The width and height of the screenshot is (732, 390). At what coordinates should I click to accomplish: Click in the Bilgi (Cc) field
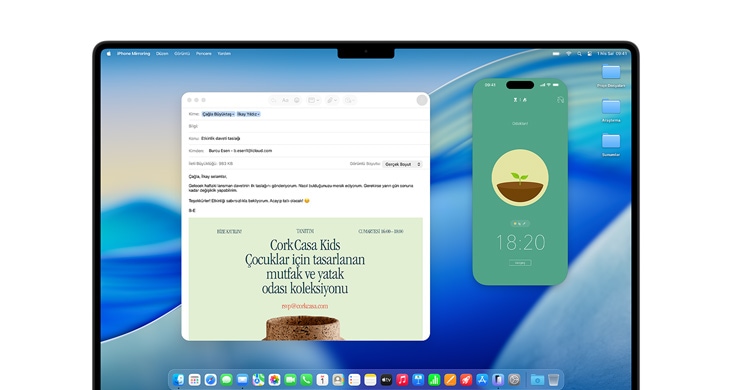(305, 126)
